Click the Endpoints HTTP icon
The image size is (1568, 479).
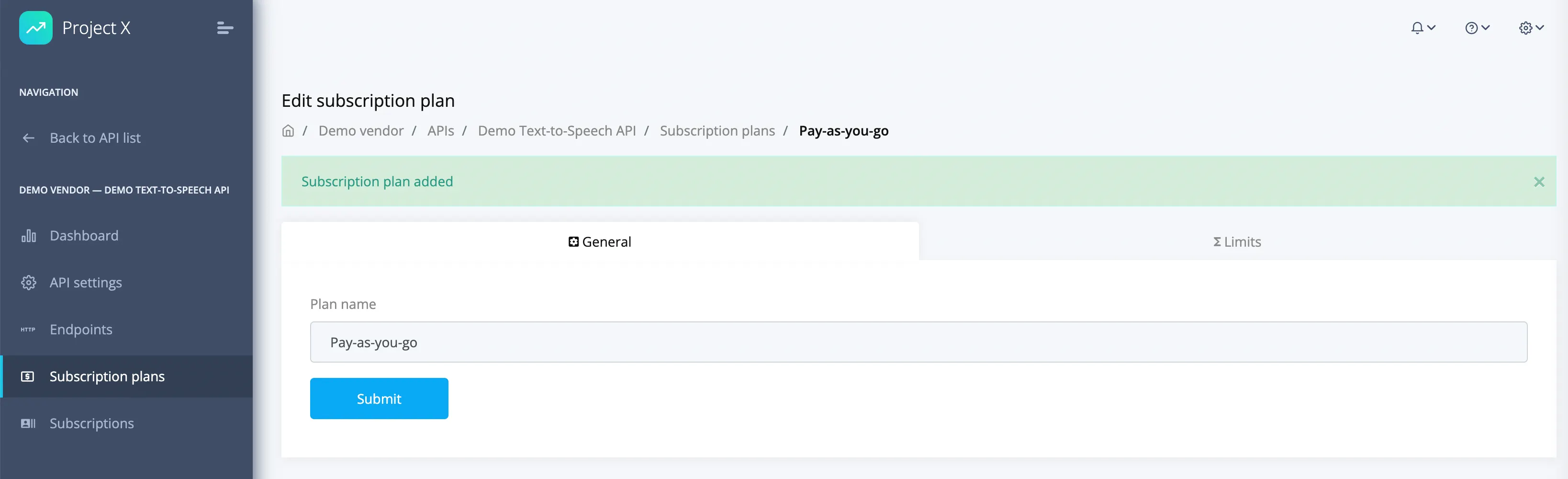(x=28, y=330)
